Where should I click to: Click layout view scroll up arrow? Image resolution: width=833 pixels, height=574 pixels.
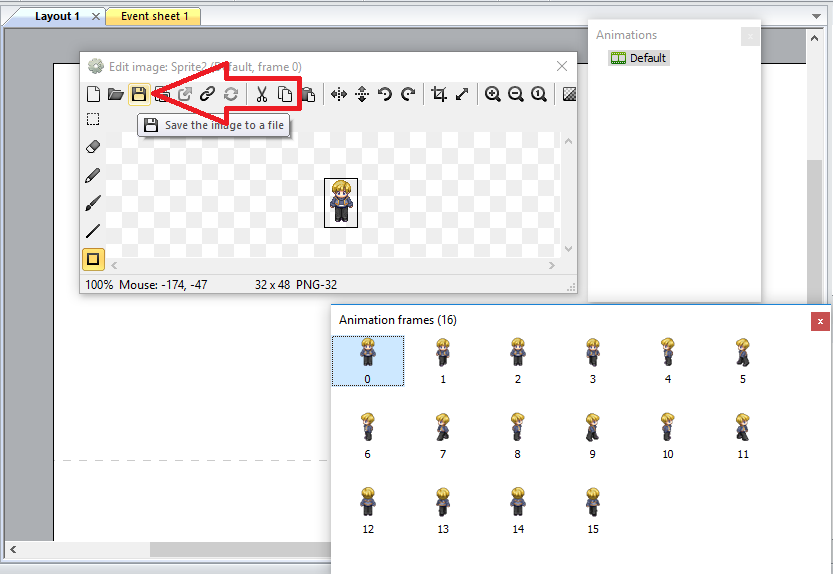click(814, 38)
